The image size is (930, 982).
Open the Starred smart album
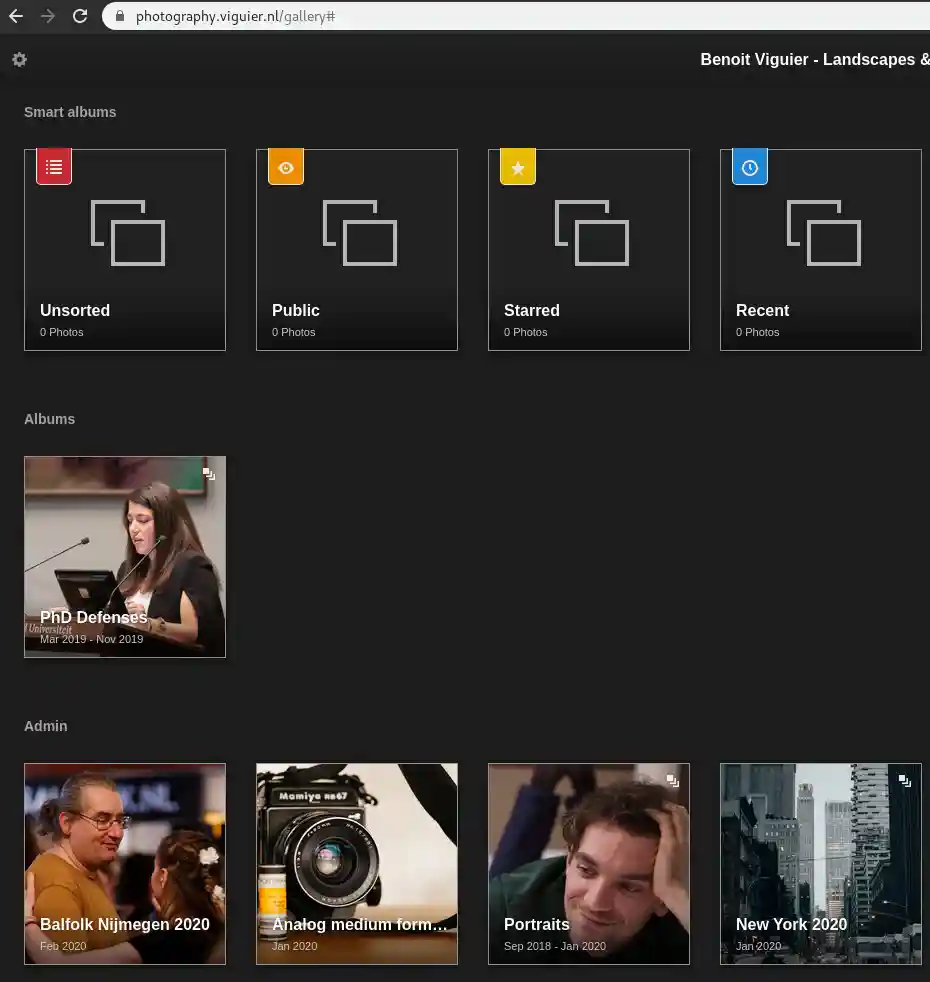[589, 250]
